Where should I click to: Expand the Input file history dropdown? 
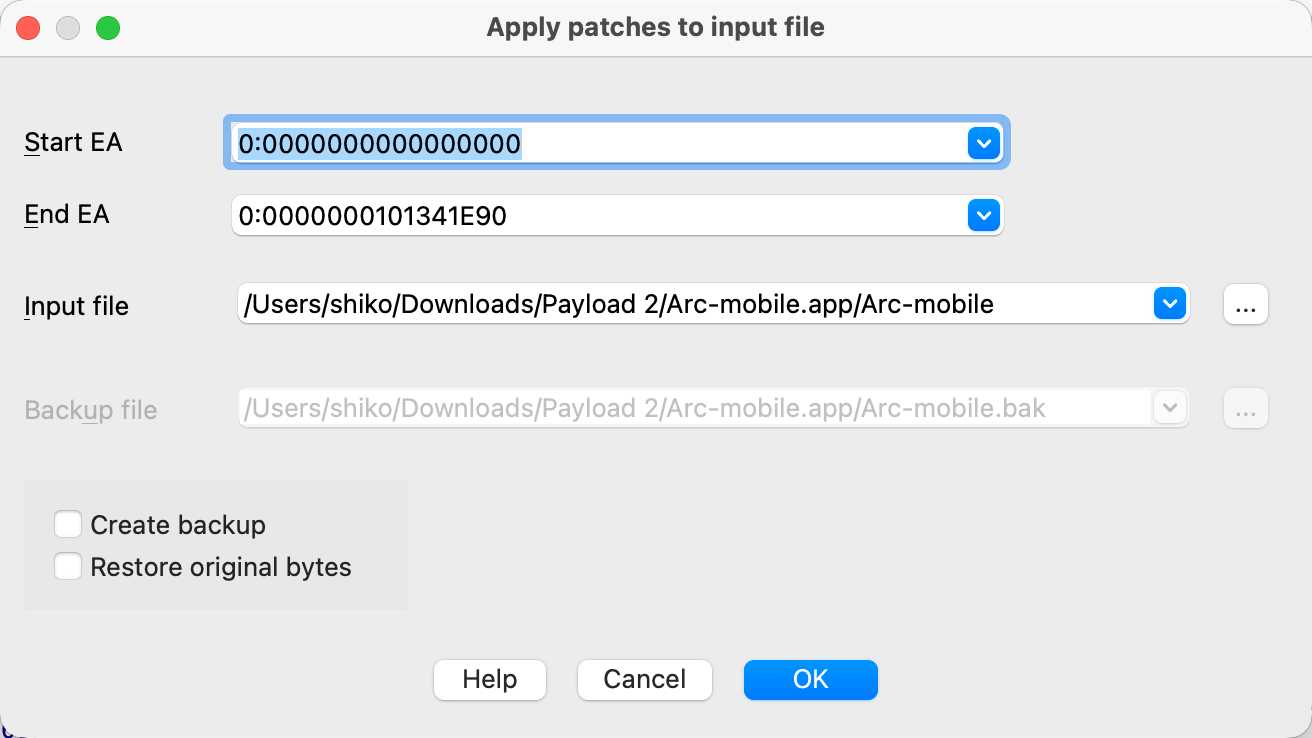point(1169,304)
